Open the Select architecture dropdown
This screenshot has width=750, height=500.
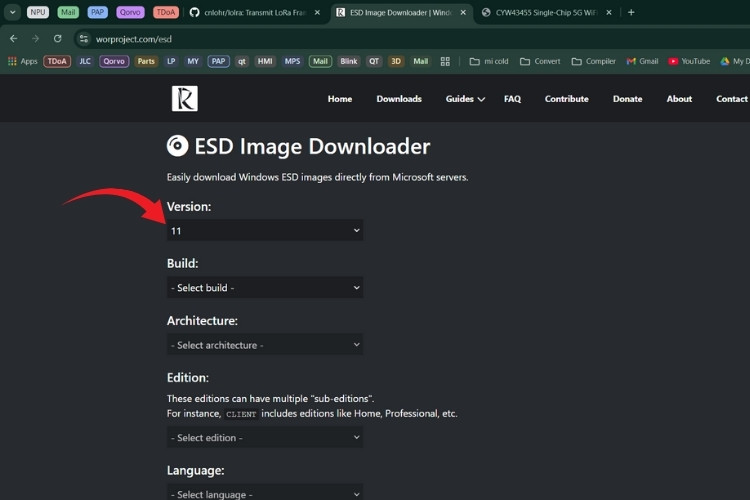[265, 344]
